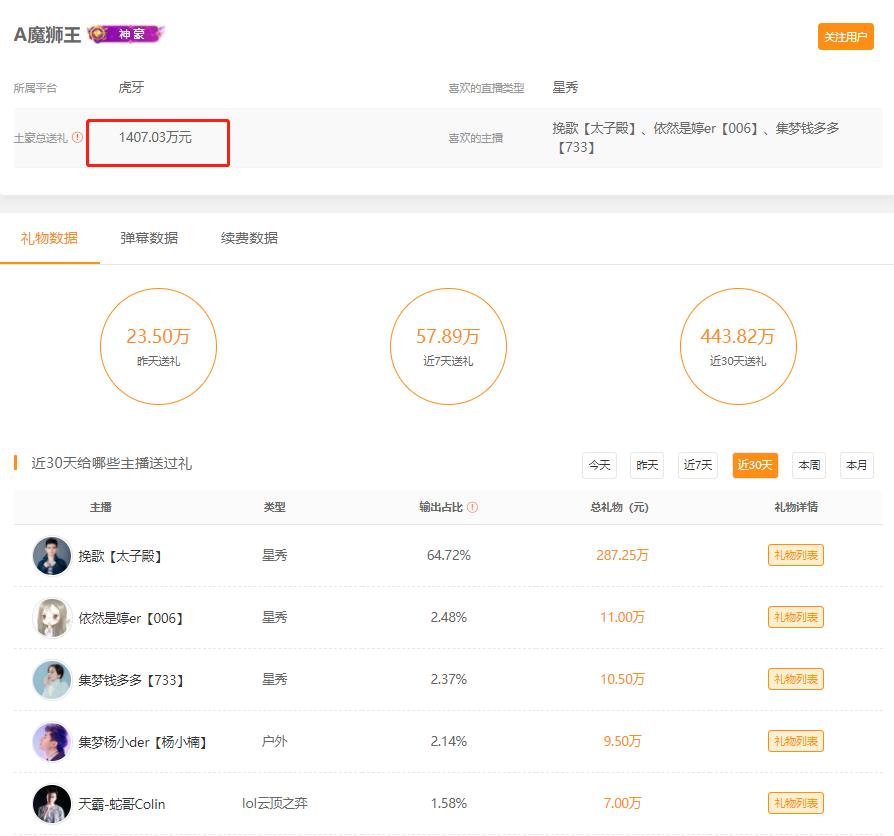The height and width of the screenshot is (836, 894).
Task: Switch to the 弹幕数据 tab
Action: [x=149, y=238]
